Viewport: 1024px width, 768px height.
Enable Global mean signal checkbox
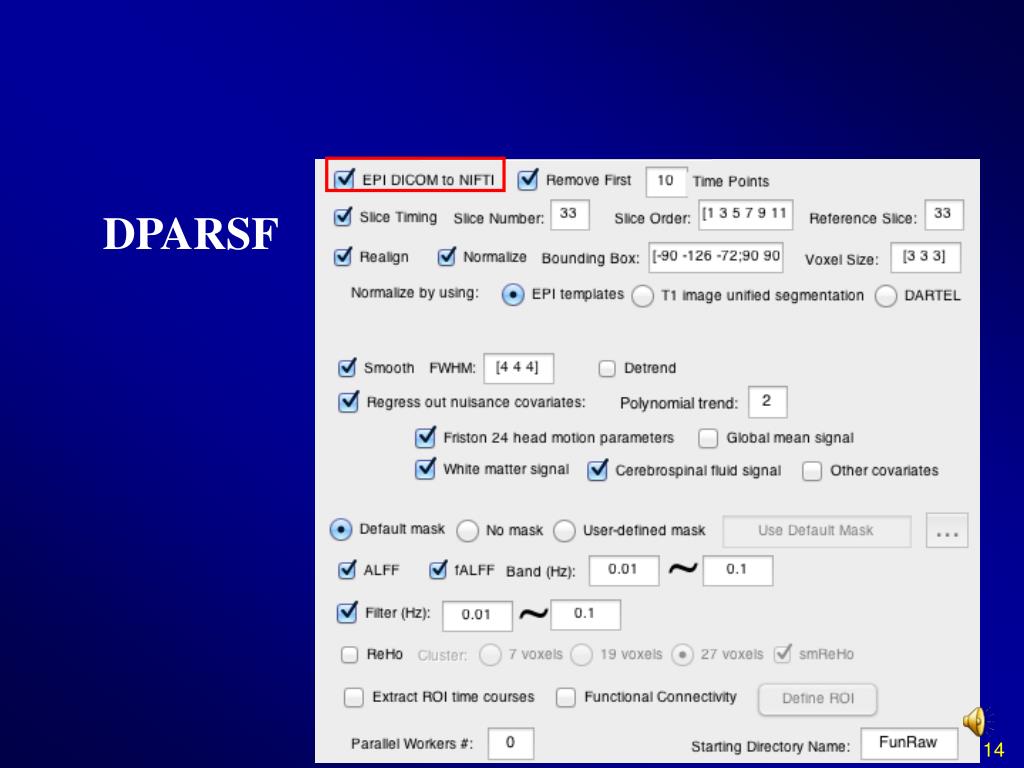tap(708, 438)
